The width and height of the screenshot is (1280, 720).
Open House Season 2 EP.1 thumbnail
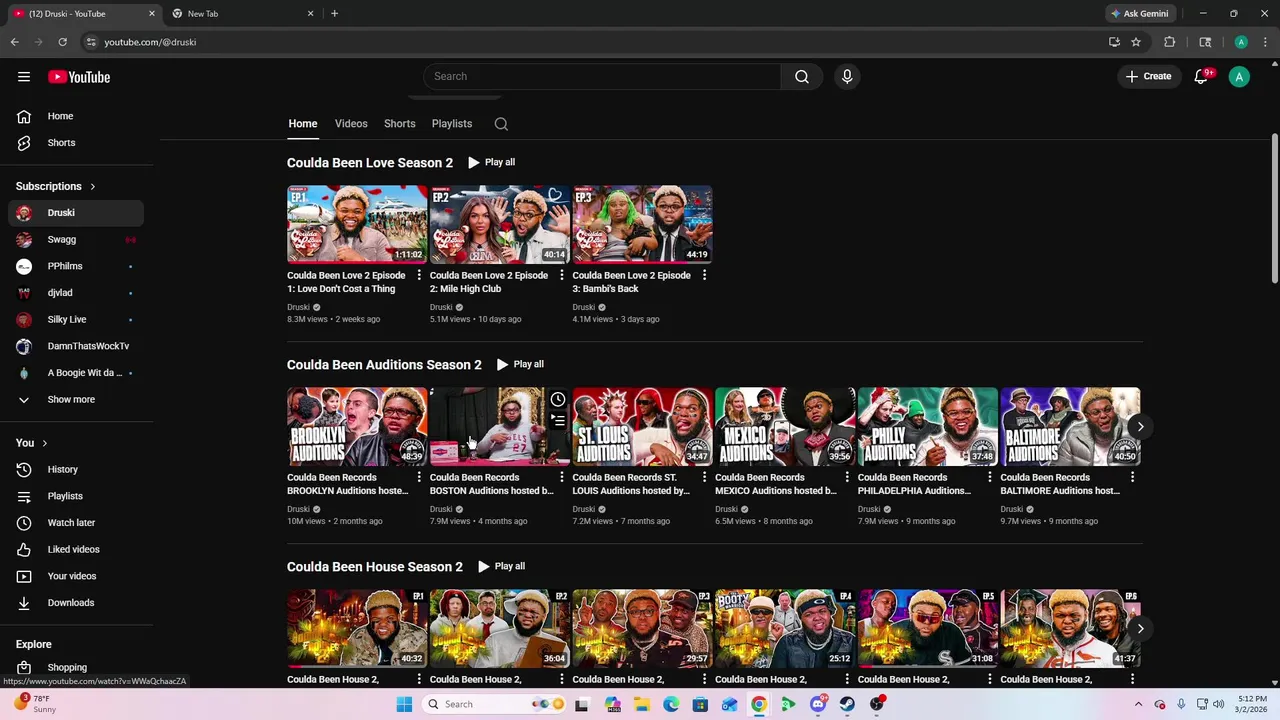click(x=357, y=628)
